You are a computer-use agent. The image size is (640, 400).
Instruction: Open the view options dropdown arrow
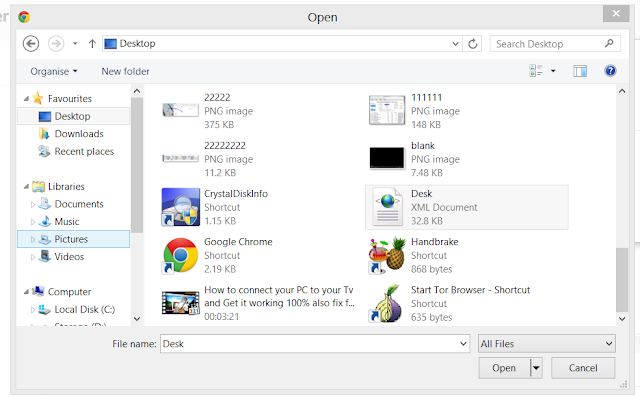(553, 71)
